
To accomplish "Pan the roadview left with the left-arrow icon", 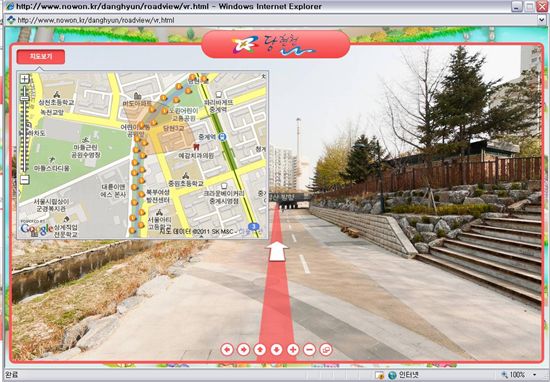I will [x=227, y=349].
